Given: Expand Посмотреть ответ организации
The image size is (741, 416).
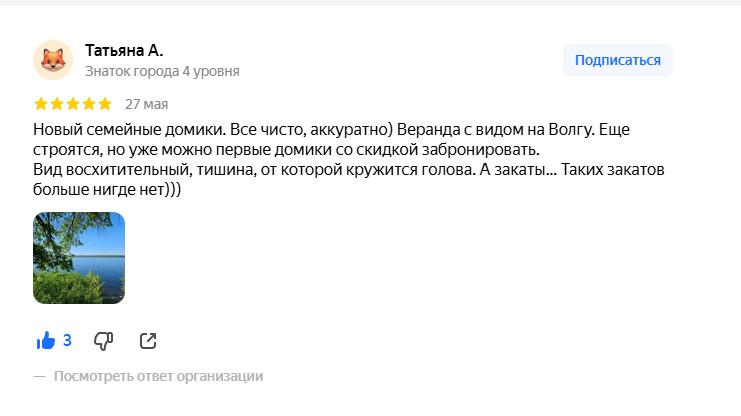Looking at the screenshot, I should tap(158, 376).
